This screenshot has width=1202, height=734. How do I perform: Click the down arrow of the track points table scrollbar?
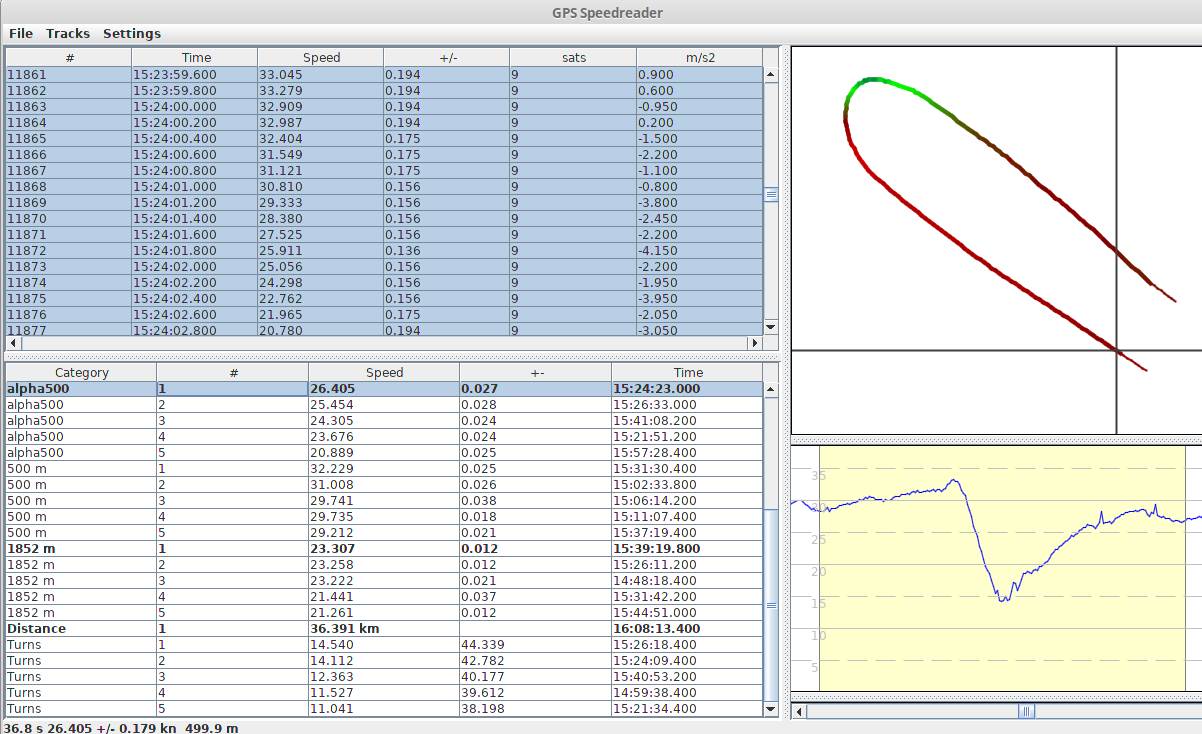coord(770,327)
